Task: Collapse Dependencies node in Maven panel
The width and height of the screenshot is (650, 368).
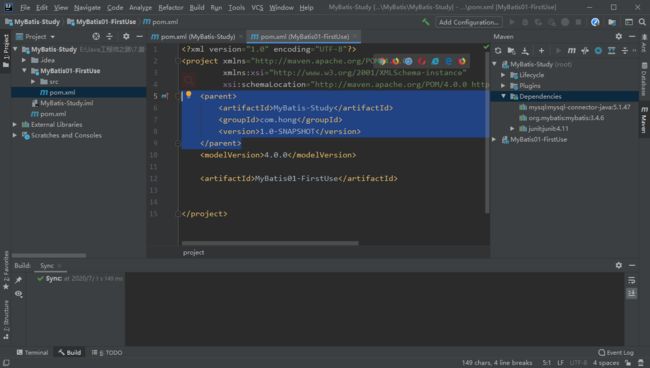Action: [503, 96]
